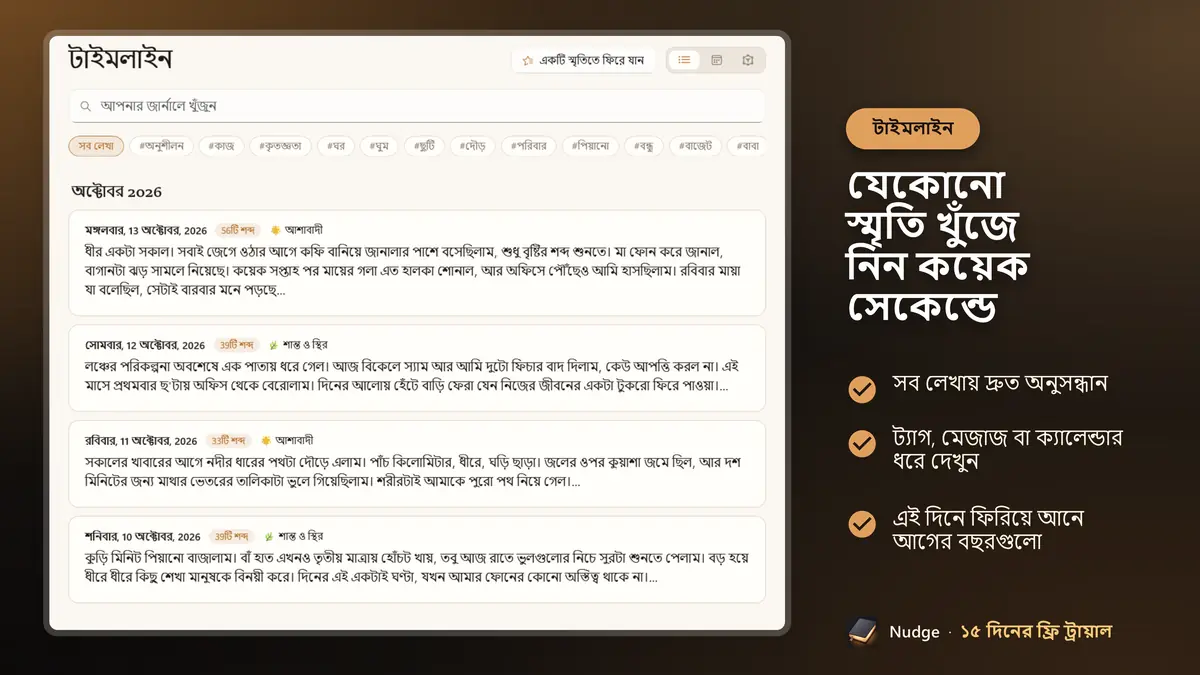Click the leaf mood icon on 10 অক্টোবর entry
Viewport: 1200px width, 675px height.
coord(268,536)
